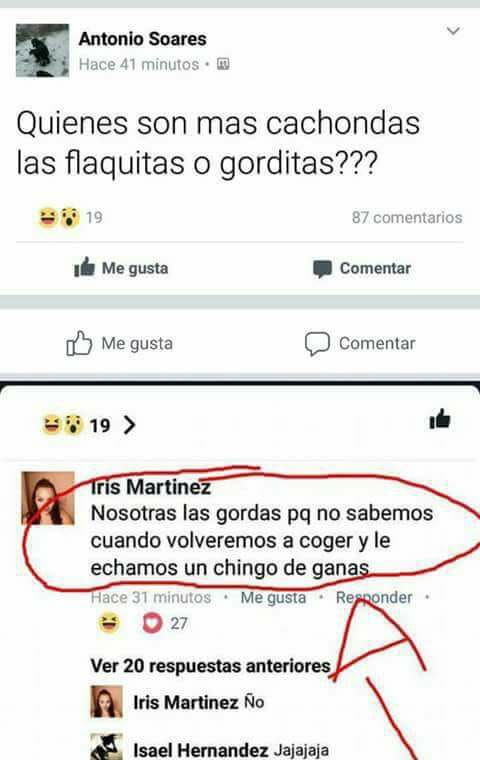Open the post audience icon next to timestamp

tap(223, 64)
